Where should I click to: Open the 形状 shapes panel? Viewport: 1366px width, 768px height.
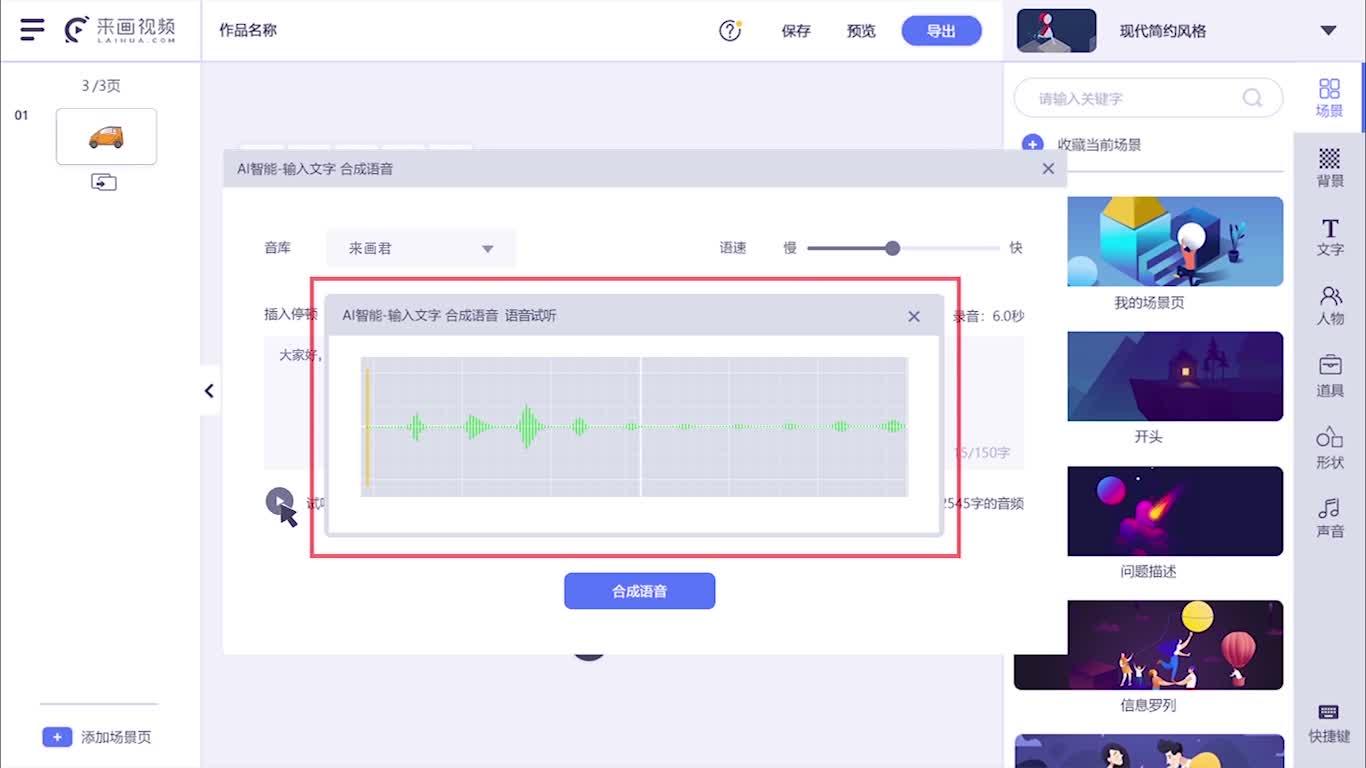[1329, 448]
